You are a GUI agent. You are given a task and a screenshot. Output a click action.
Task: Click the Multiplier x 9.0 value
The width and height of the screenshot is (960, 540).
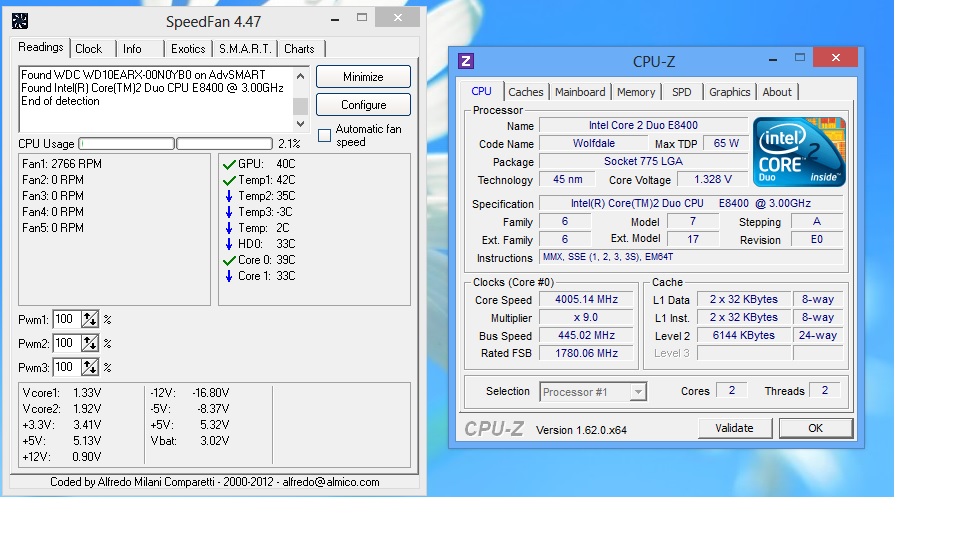click(586, 318)
